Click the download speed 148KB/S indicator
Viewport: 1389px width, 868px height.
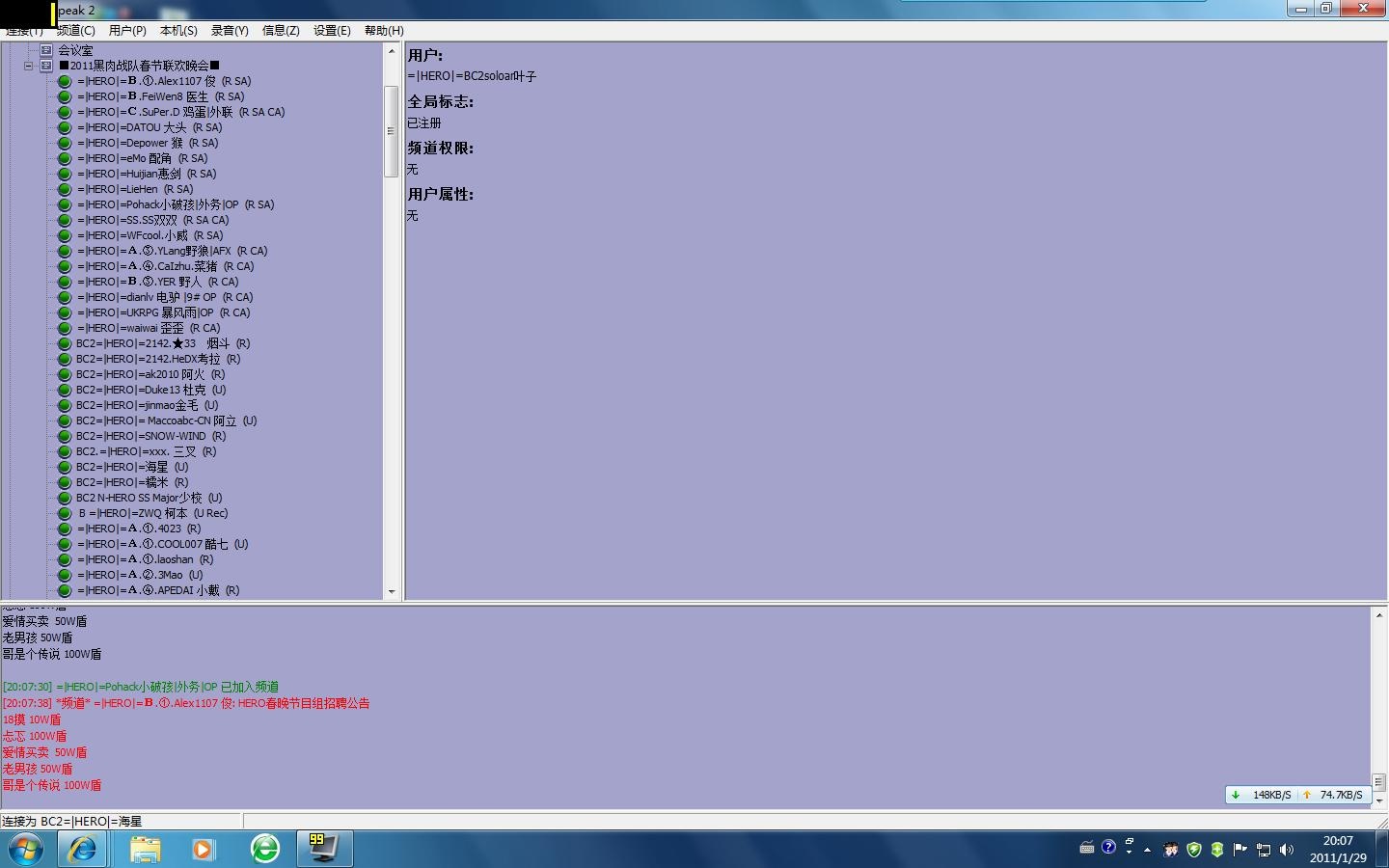coord(1262,795)
